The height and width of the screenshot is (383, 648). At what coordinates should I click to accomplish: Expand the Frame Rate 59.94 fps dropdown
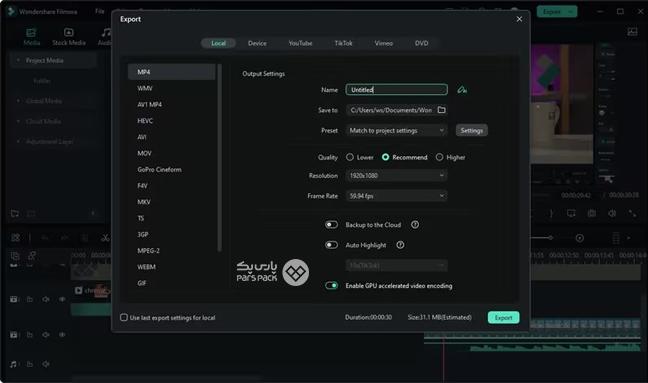[x=396, y=196]
